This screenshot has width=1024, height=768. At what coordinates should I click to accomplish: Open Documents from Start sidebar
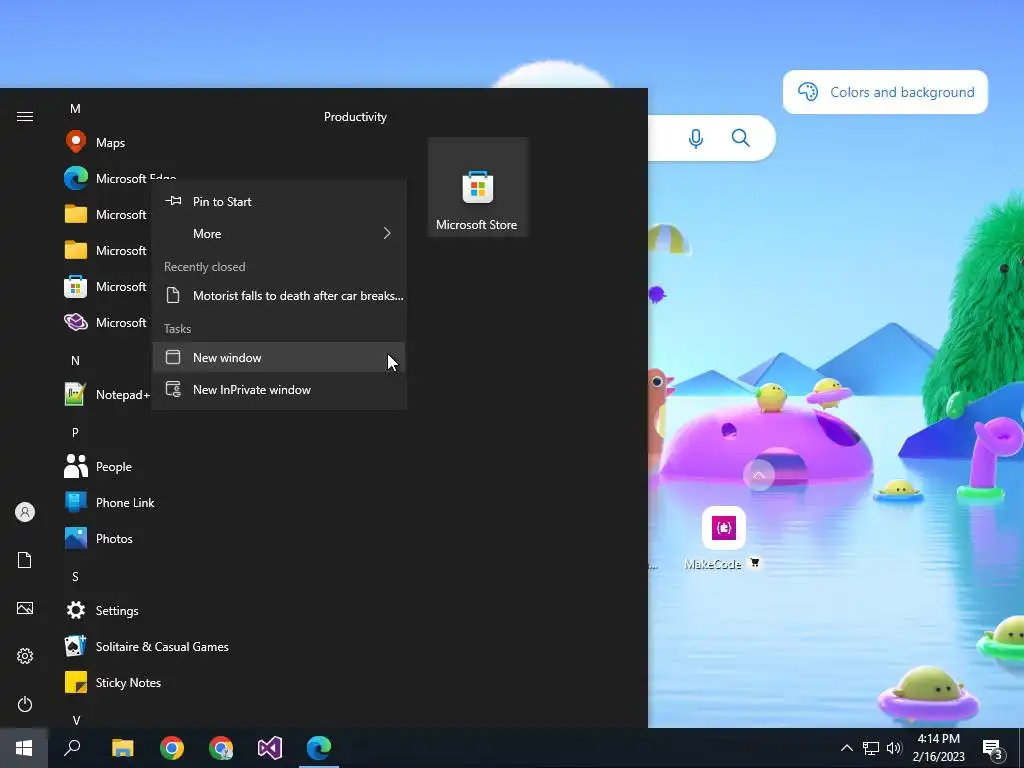tap(25, 560)
